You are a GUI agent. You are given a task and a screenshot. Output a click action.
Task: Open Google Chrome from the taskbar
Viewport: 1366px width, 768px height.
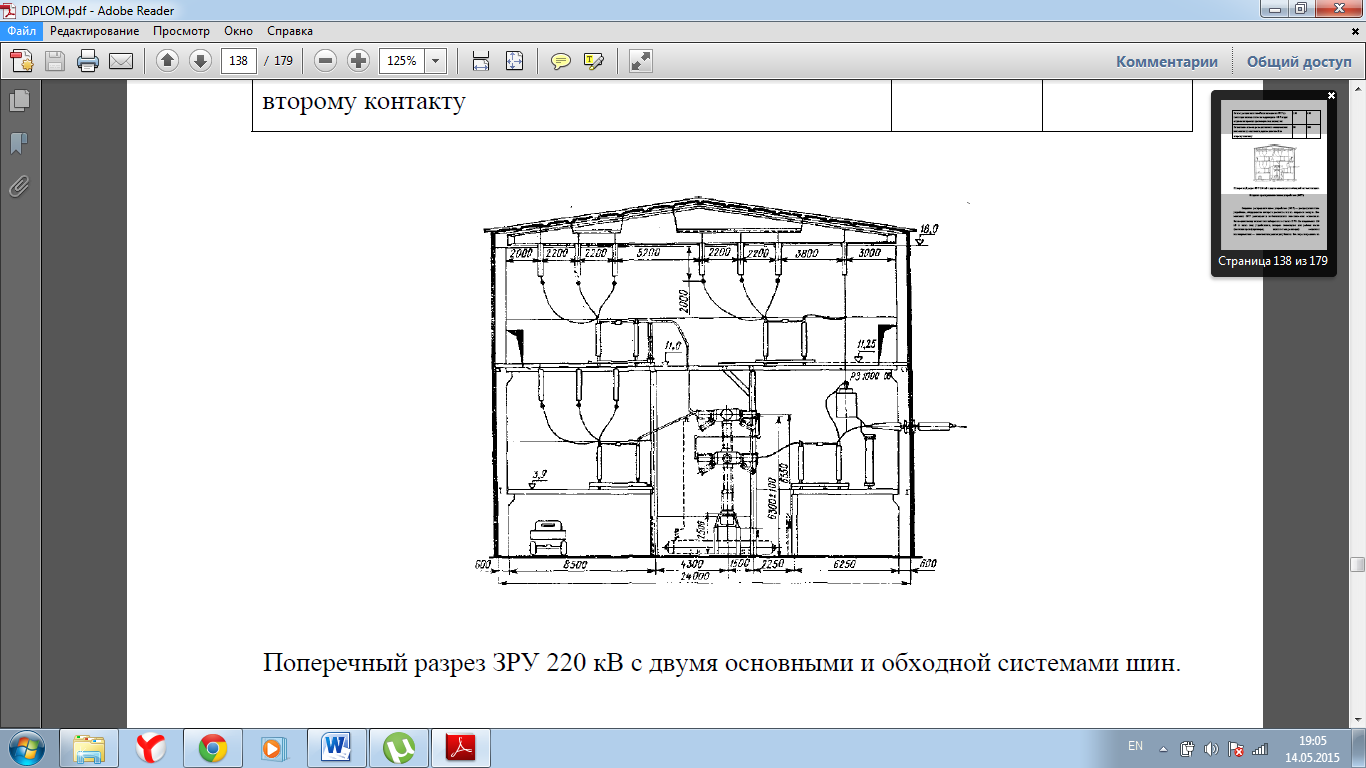click(x=213, y=748)
